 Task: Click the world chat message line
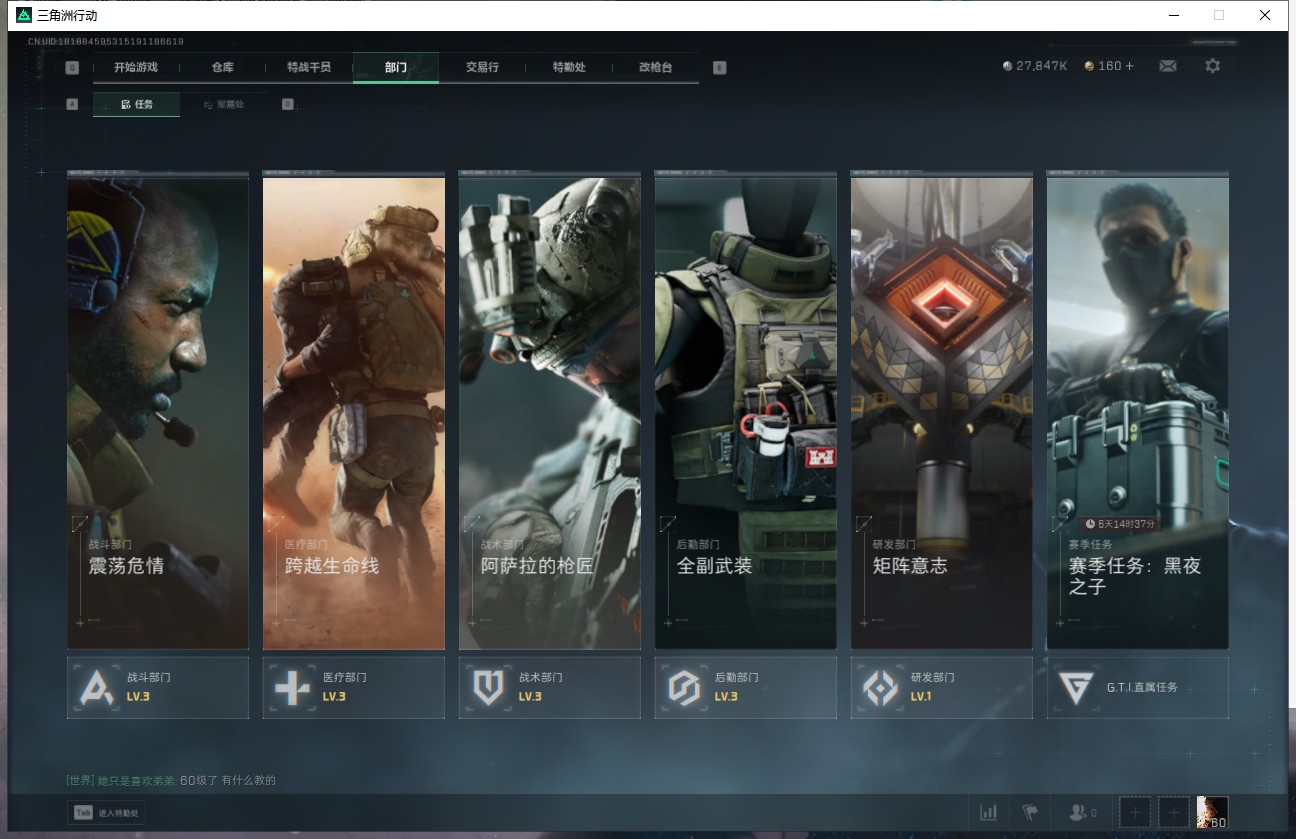pos(170,780)
